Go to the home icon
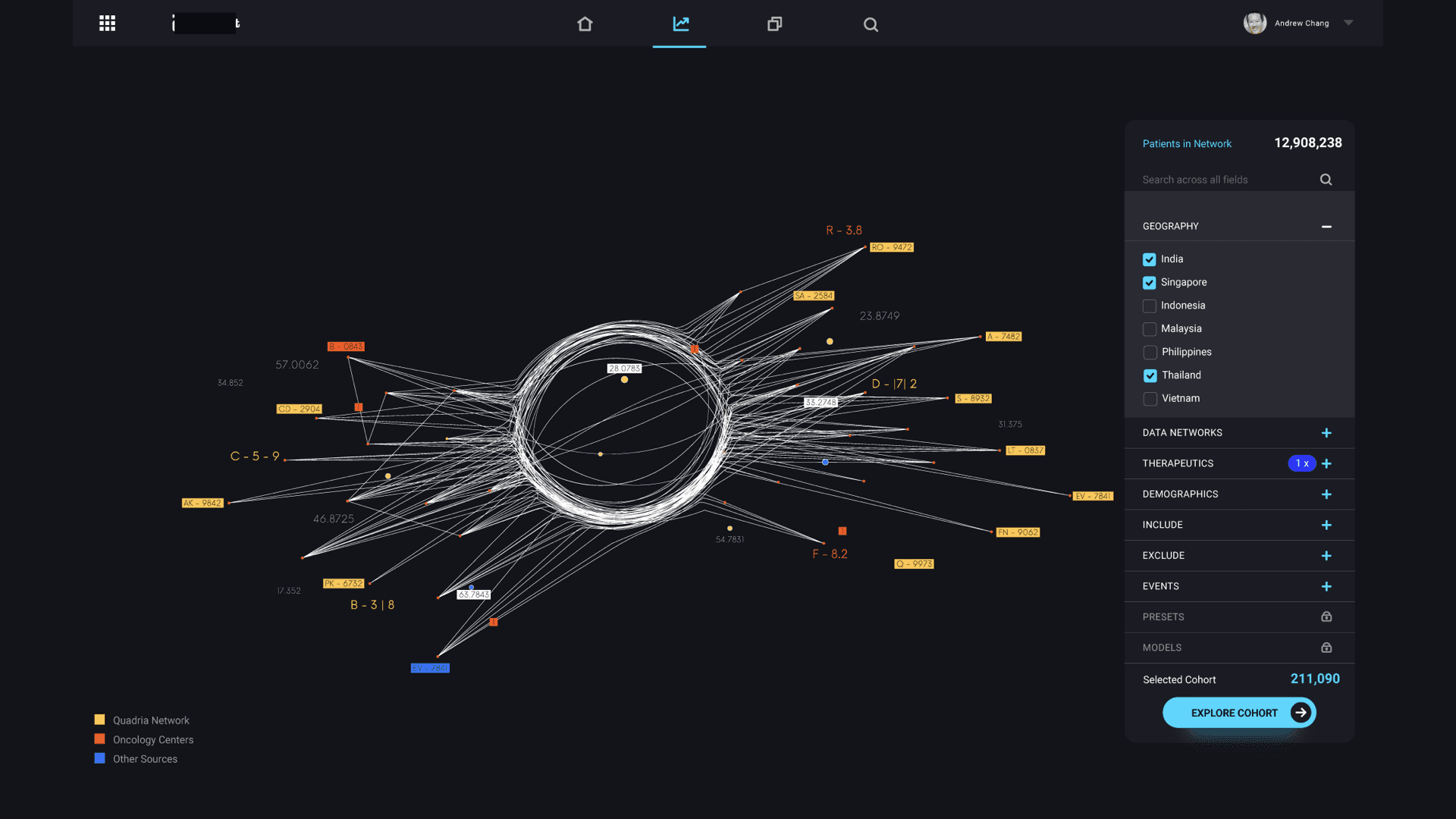 click(x=585, y=24)
